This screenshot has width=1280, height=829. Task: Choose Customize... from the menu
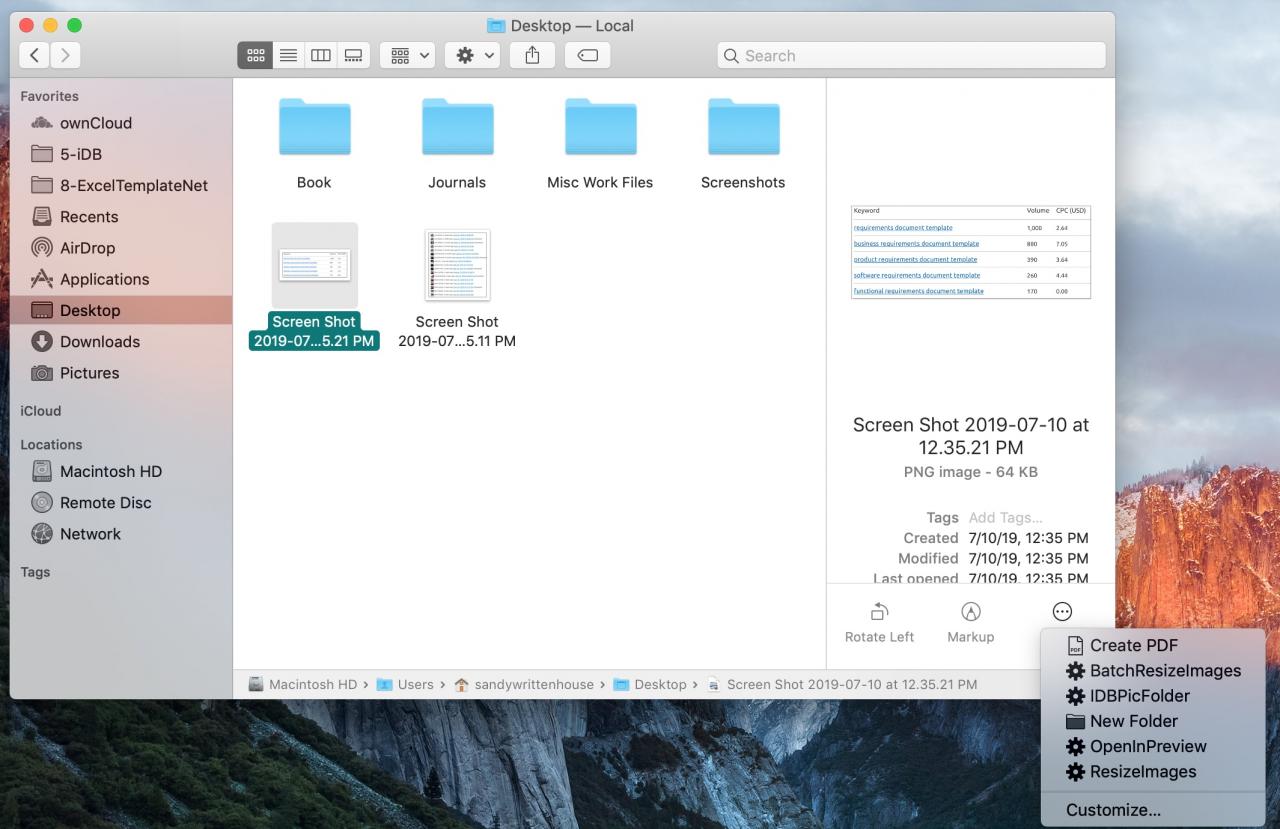pyautogui.click(x=1153, y=810)
